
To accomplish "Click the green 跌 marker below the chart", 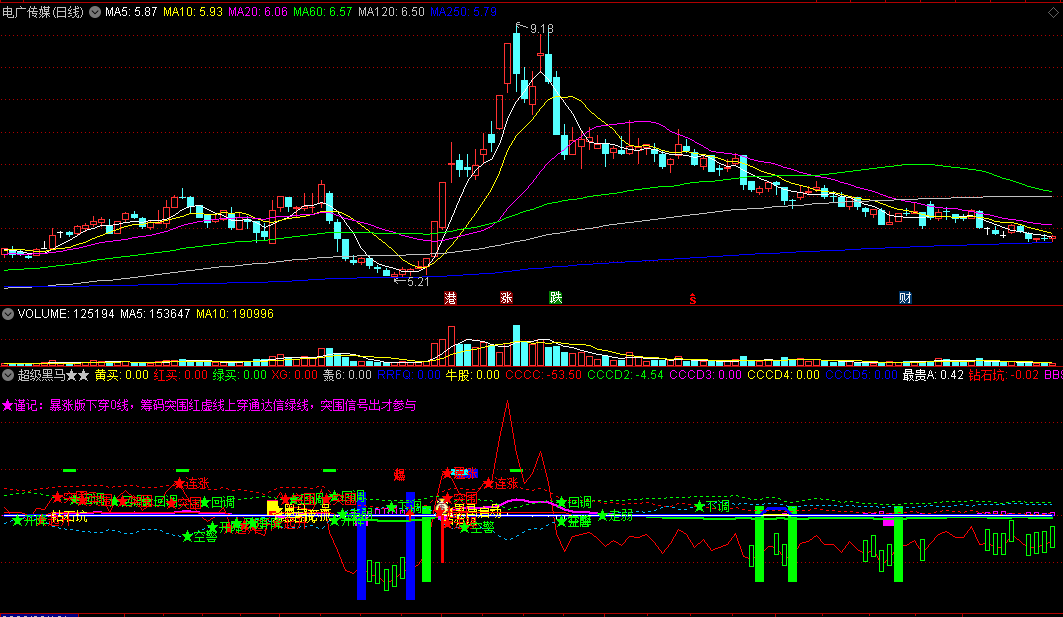I will [x=556, y=298].
